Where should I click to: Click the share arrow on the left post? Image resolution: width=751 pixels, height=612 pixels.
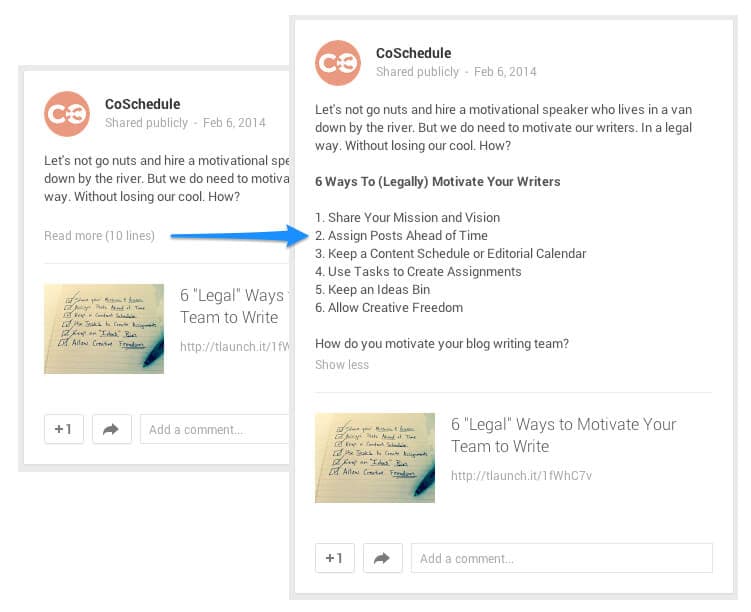[x=112, y=429]
